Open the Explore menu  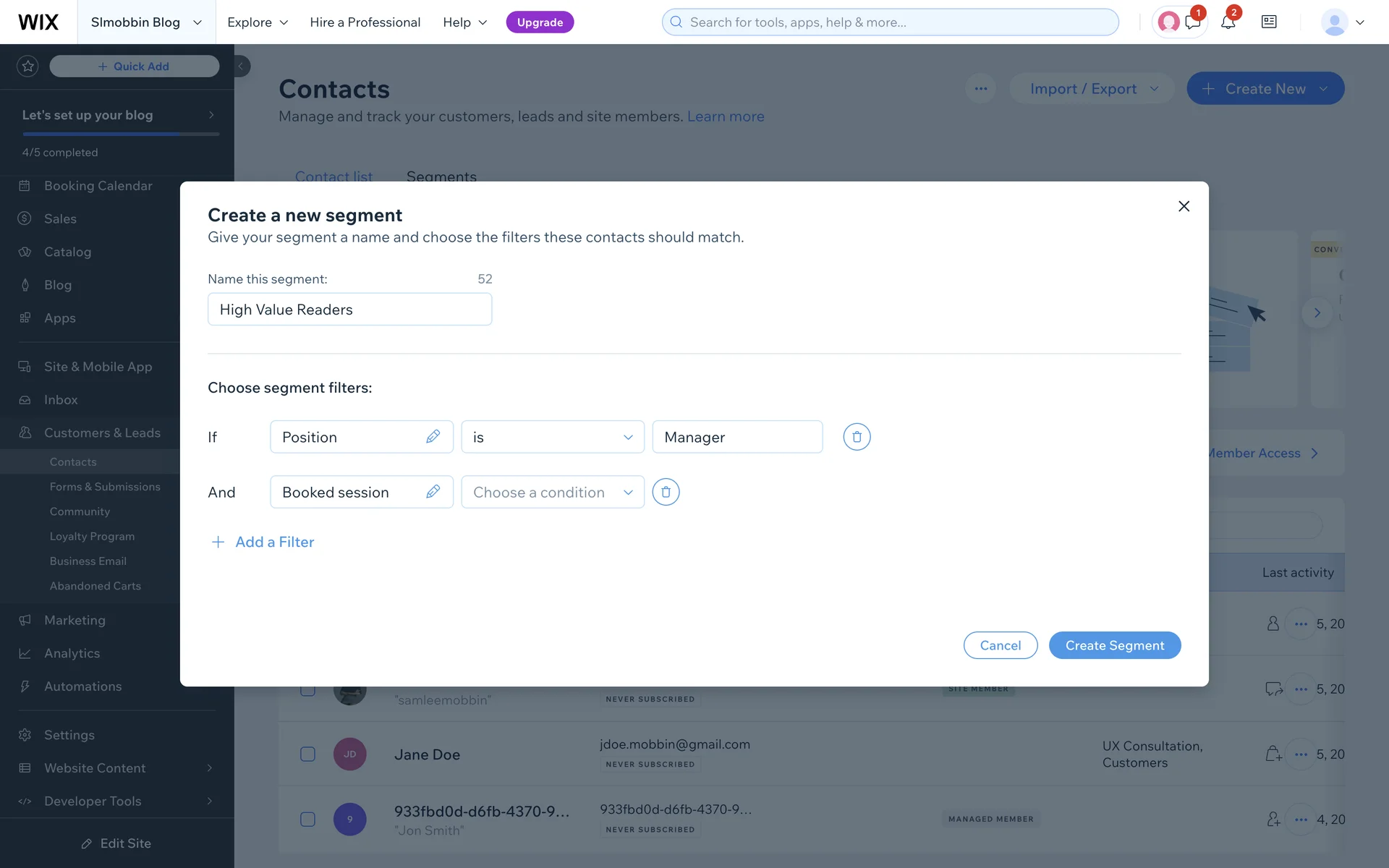point(258,22)
